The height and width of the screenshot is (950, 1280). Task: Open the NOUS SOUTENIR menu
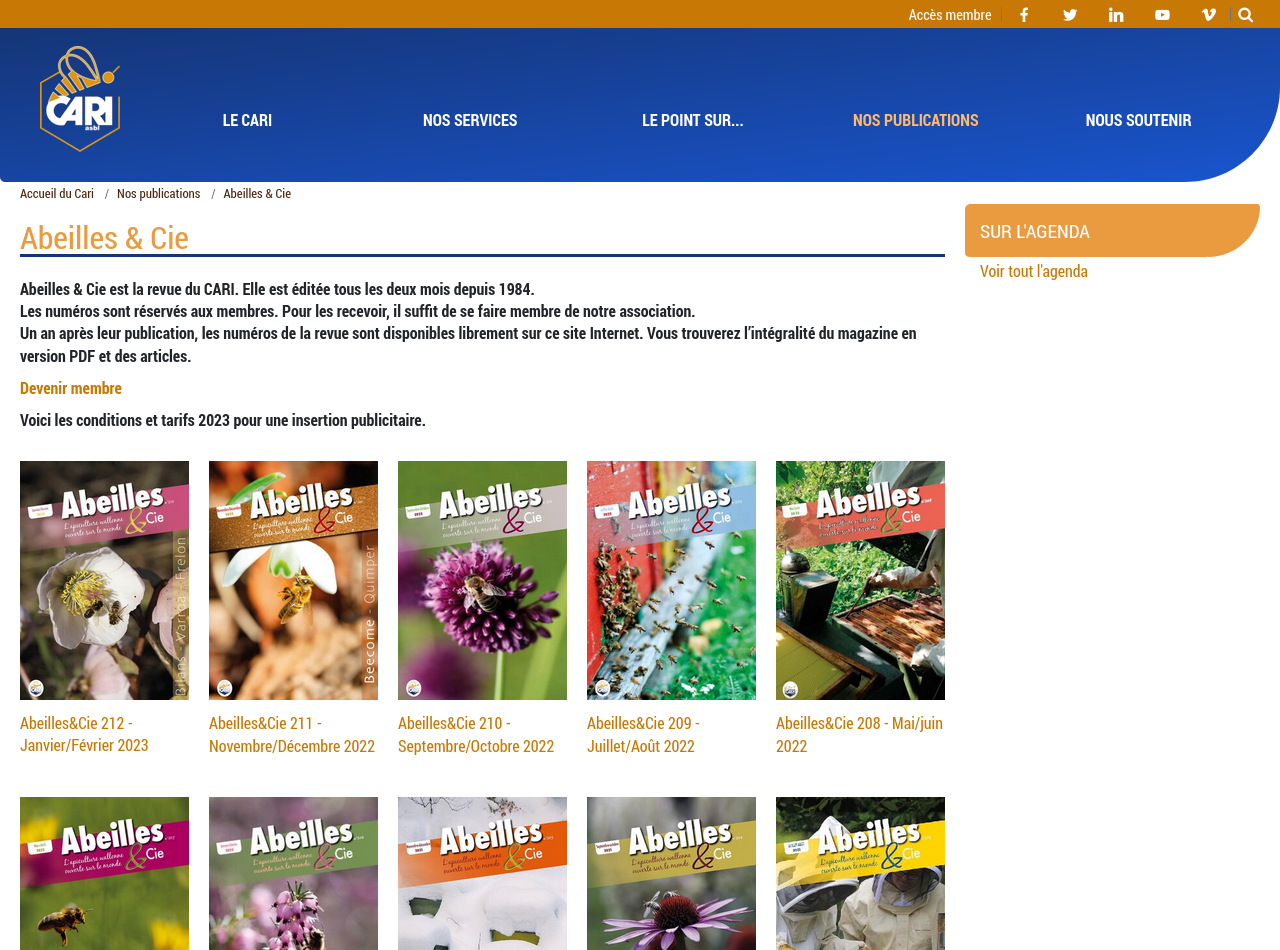tap(1139, 120)
